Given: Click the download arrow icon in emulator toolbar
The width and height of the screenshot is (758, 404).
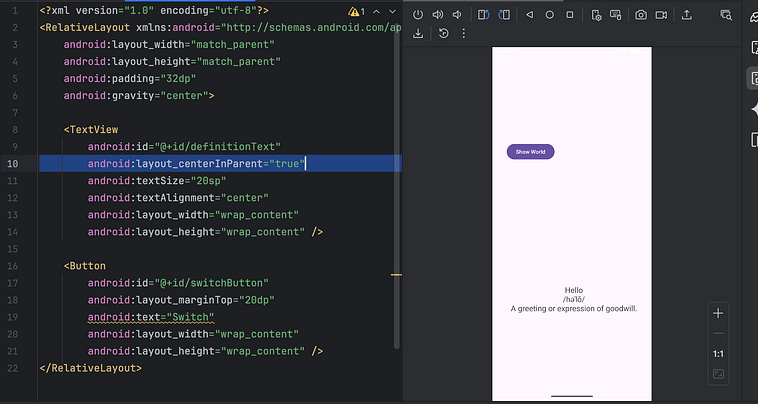Looking at the screenshot, I should click(x=418, y=33).
